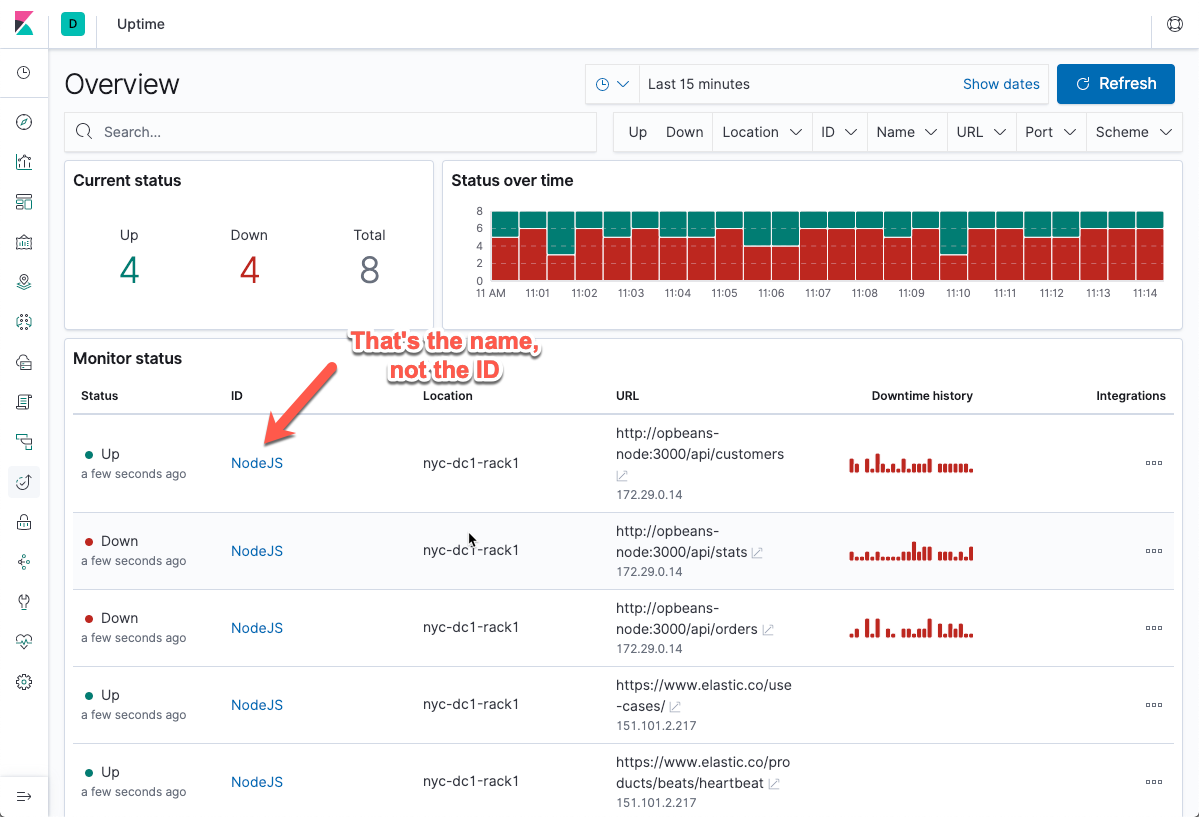Open Dev Tools via the wrench icon

(23, 601)
